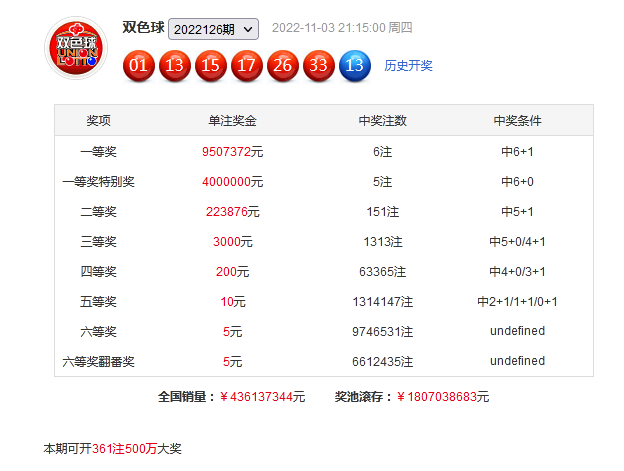The height and width of the screenshot is (471, 624).
Task: Click the winner count 5注
Action: (x=382, y=182)
